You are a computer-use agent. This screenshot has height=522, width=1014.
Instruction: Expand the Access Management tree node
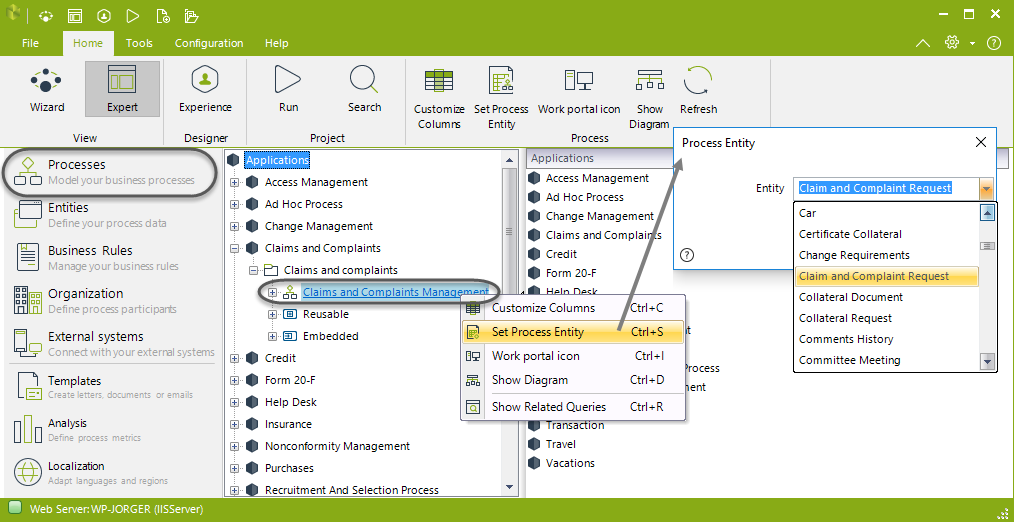(234, 182)
